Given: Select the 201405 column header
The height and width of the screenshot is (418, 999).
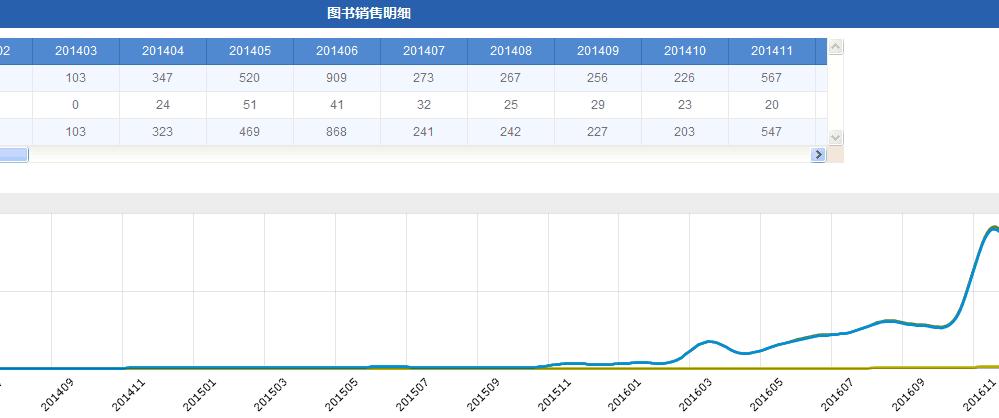Looking at the screenshot, I should pyautogui.click(x=250, y=51).
